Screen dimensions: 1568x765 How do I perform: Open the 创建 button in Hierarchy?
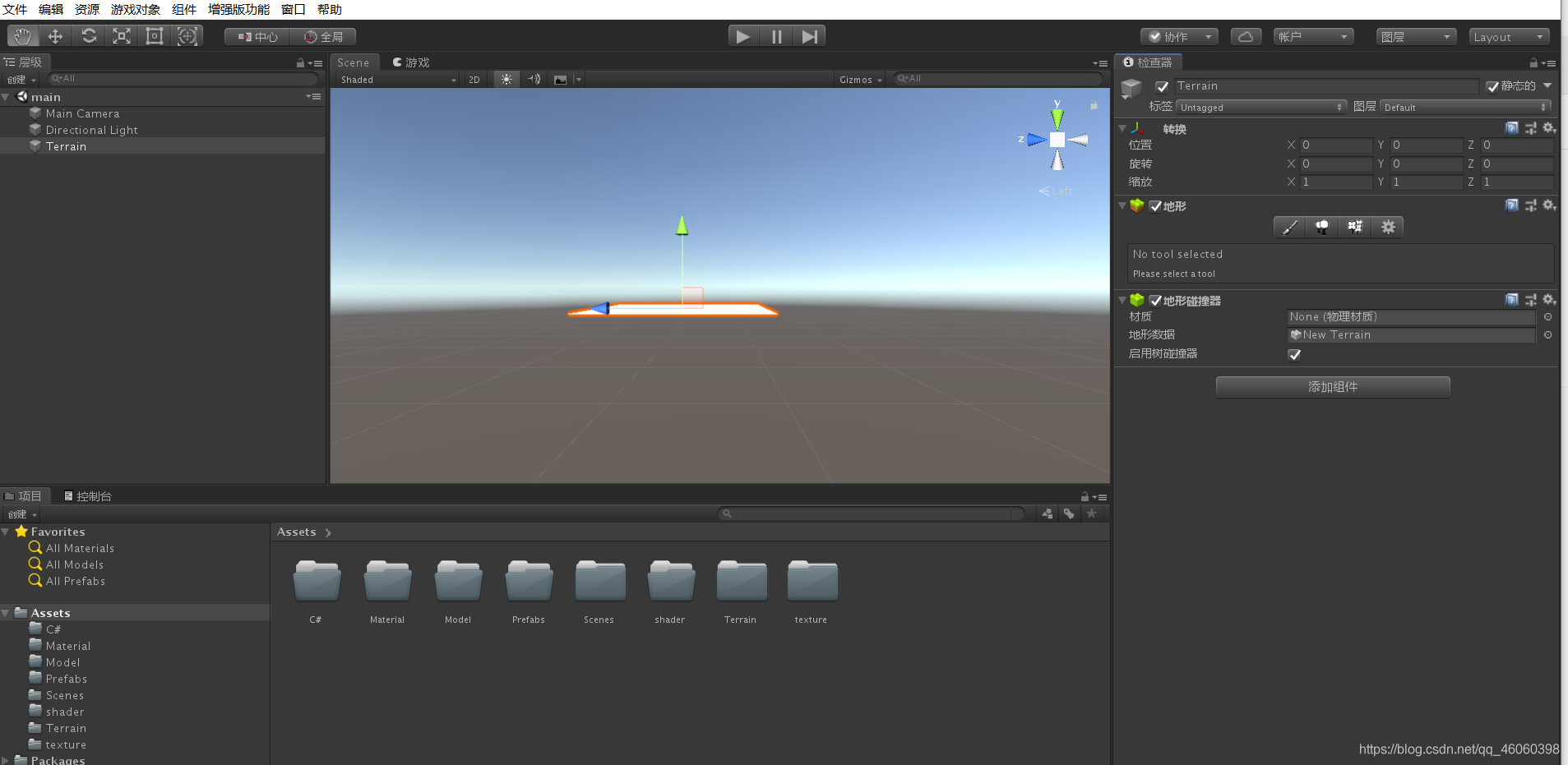[21, 80]
